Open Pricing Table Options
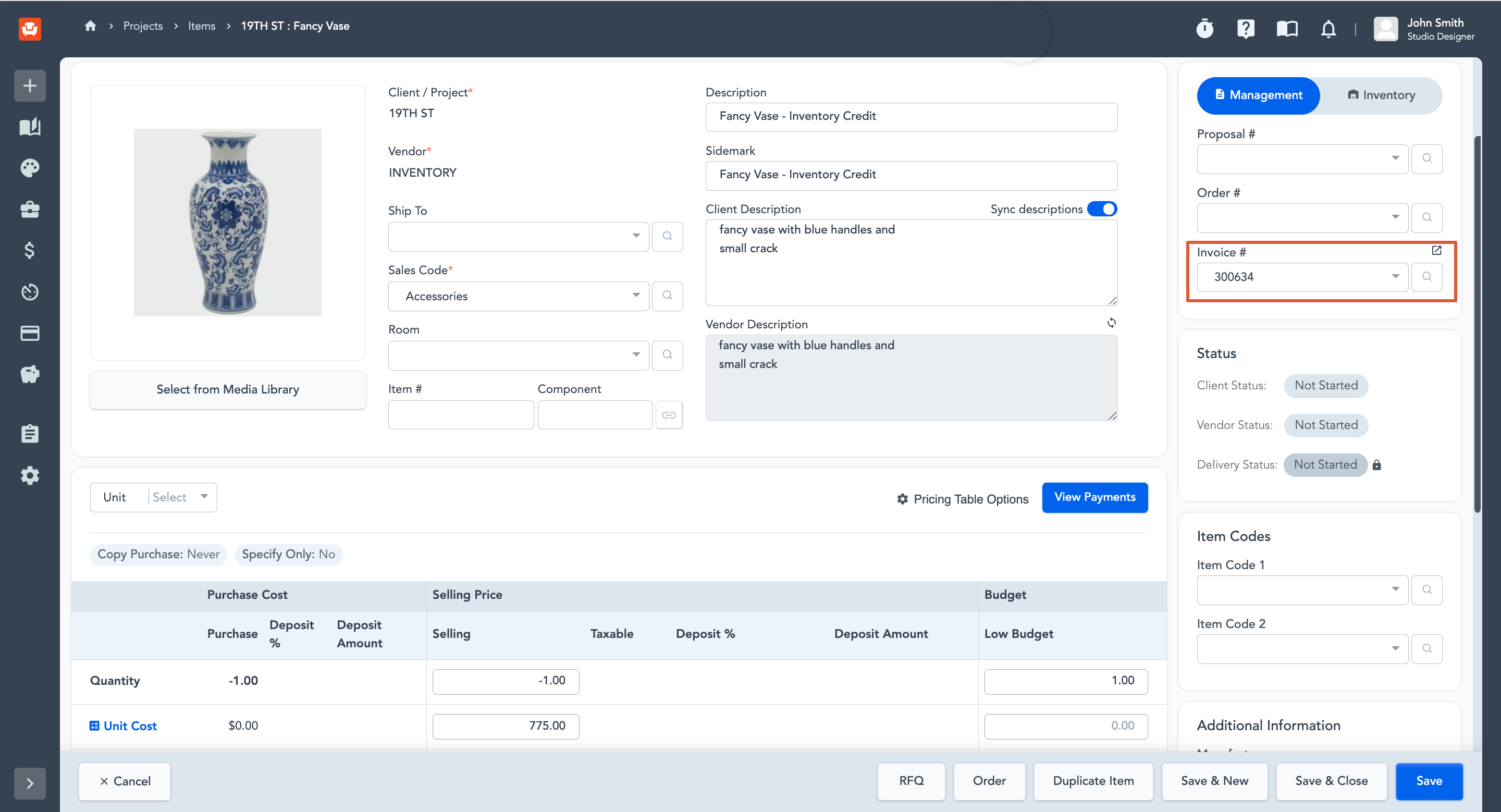Viewport: 1501px width, 812px height. pos(963,499)
